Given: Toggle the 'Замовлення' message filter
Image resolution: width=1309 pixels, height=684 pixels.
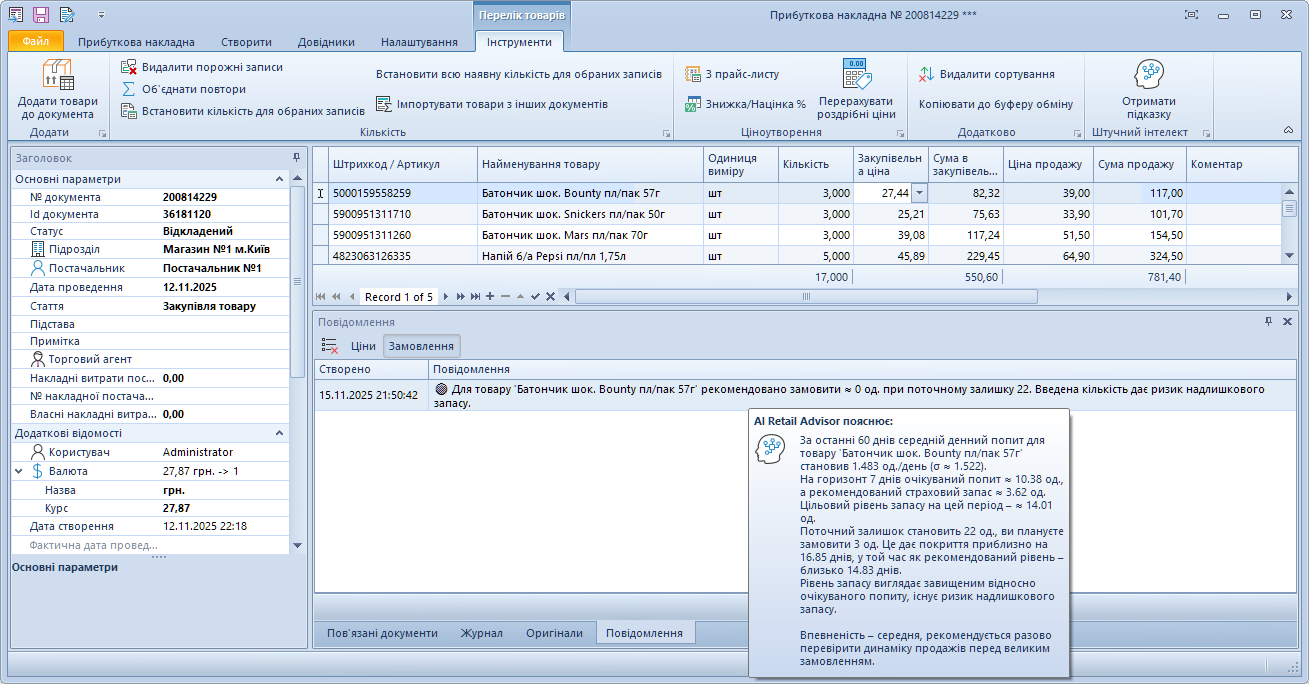Looking at the screenshot, I should pyautogui.click(x=421, y=346).
